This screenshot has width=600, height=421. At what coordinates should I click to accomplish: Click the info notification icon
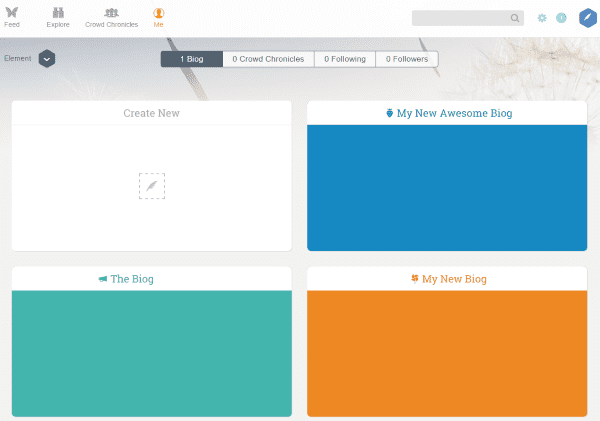561,18
